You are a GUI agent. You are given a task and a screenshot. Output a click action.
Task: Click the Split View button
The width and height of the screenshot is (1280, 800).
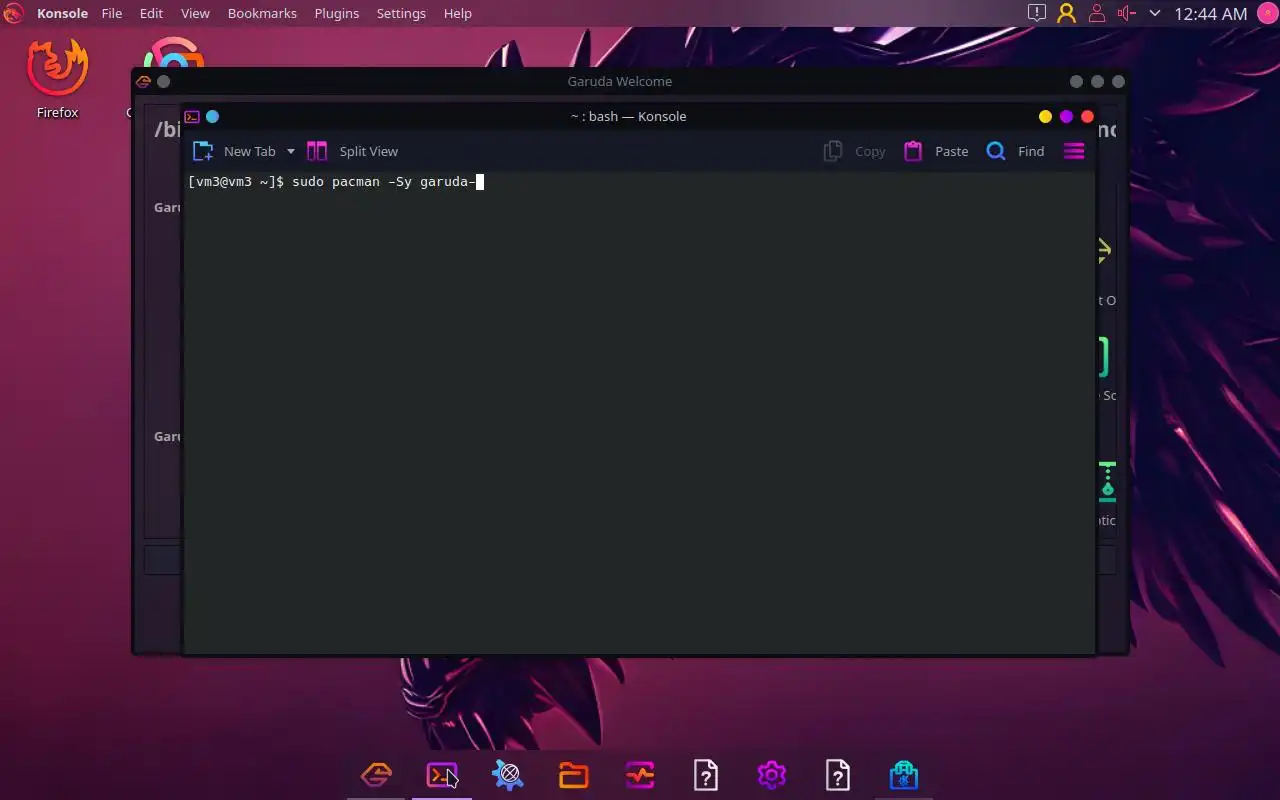(352, 151)
